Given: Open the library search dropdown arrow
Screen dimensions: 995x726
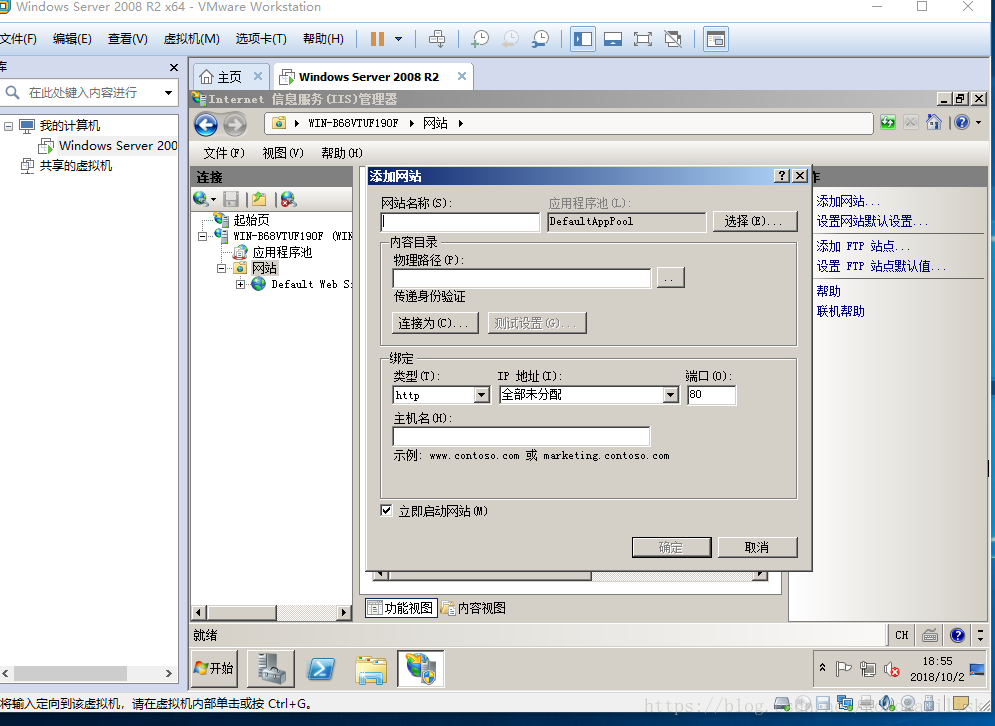Looking at the screenshot, I should (x=168, y=93).
